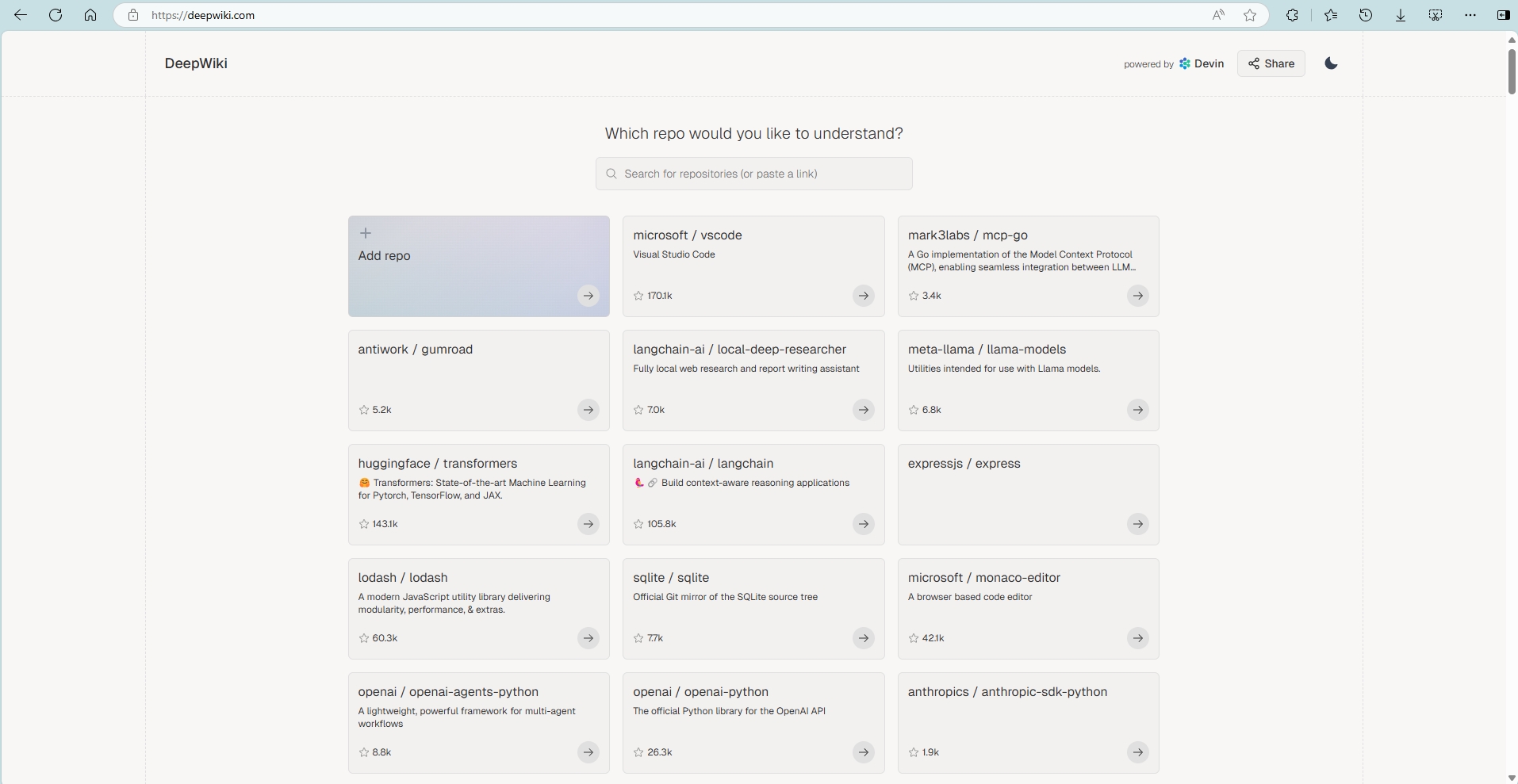Open Read Aloud from address bar

tap(1218, 15)
